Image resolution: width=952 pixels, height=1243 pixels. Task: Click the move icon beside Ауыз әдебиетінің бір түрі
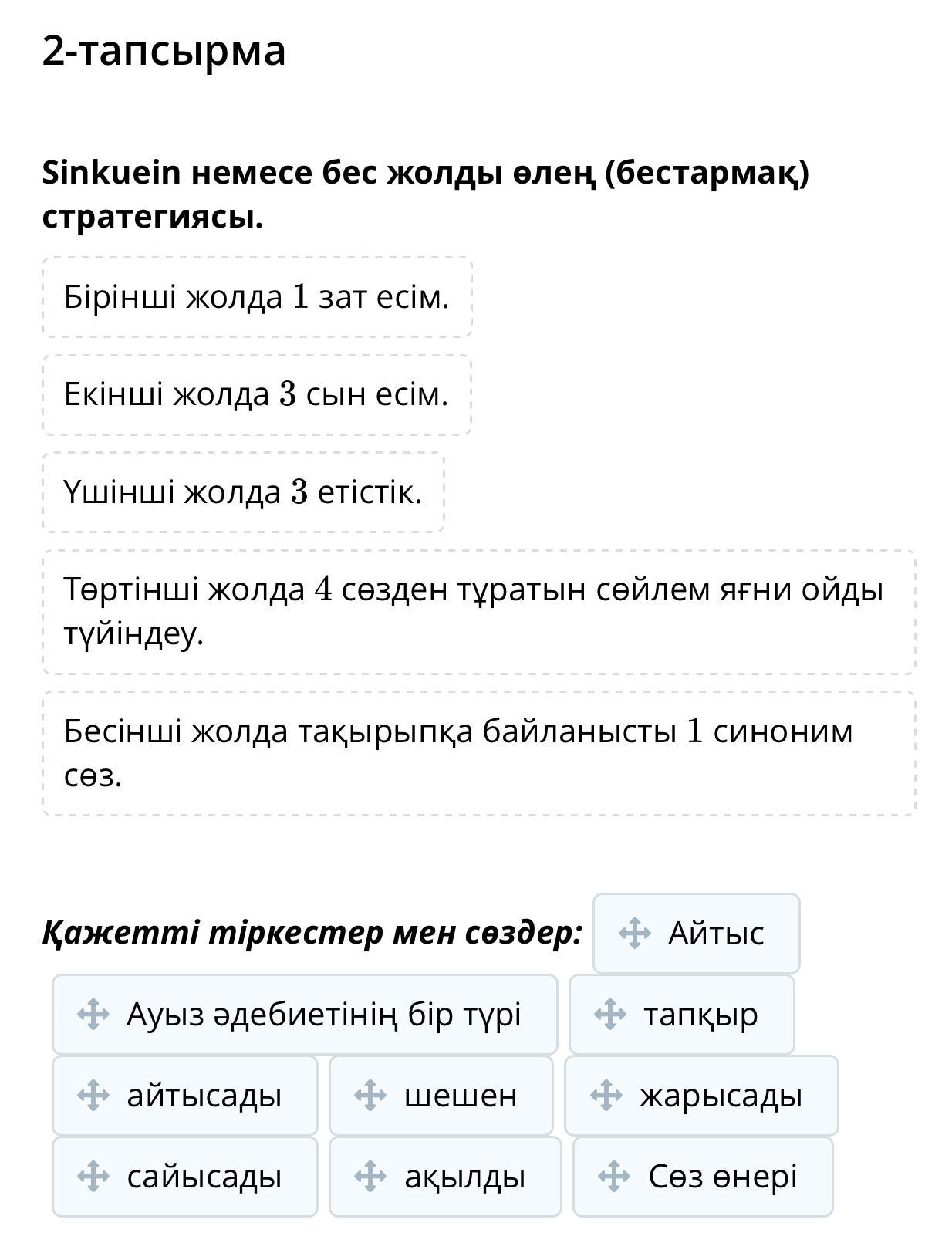[x=93, y=1014]
